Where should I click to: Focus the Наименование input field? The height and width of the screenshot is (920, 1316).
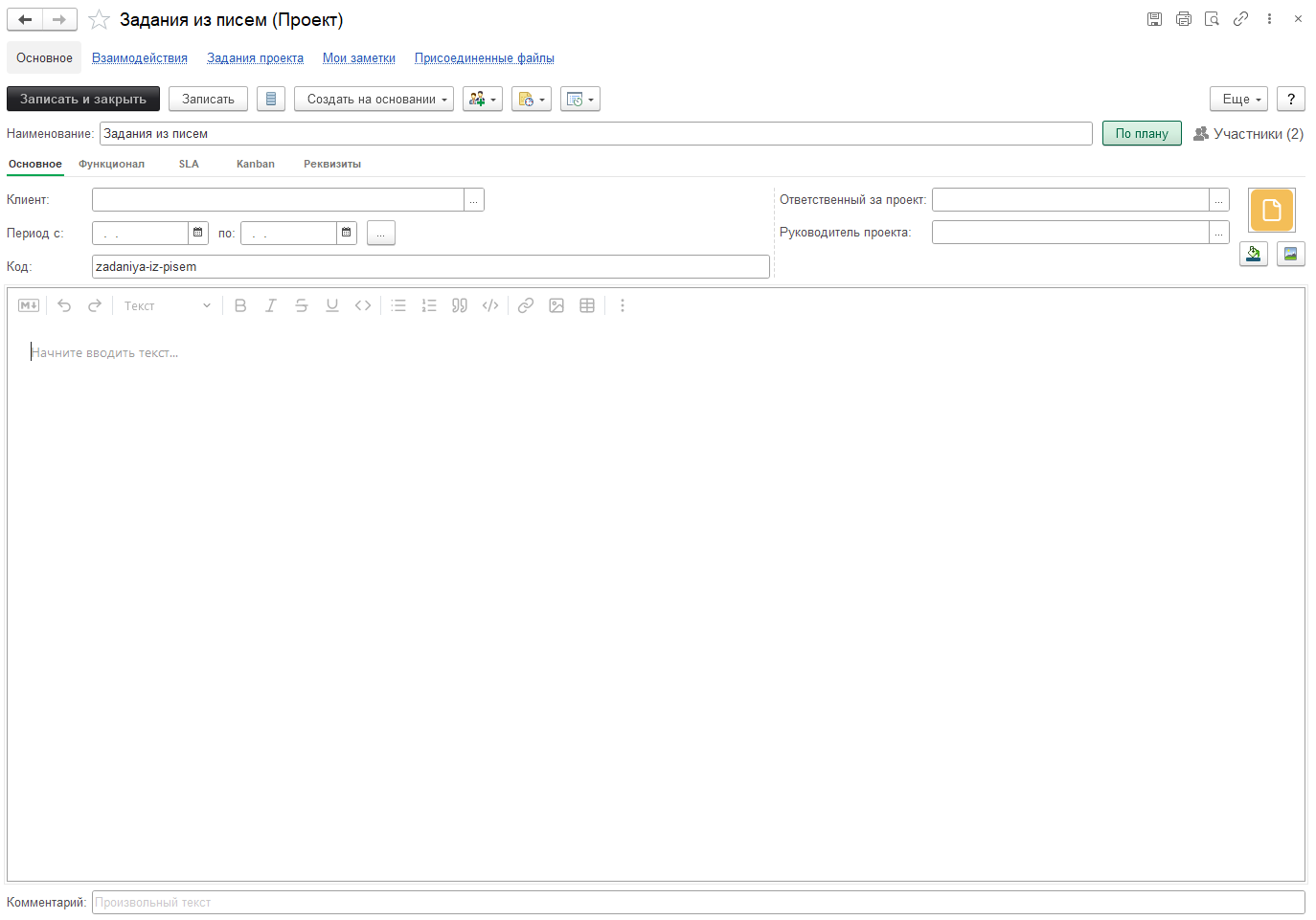[x=596, y=133]
